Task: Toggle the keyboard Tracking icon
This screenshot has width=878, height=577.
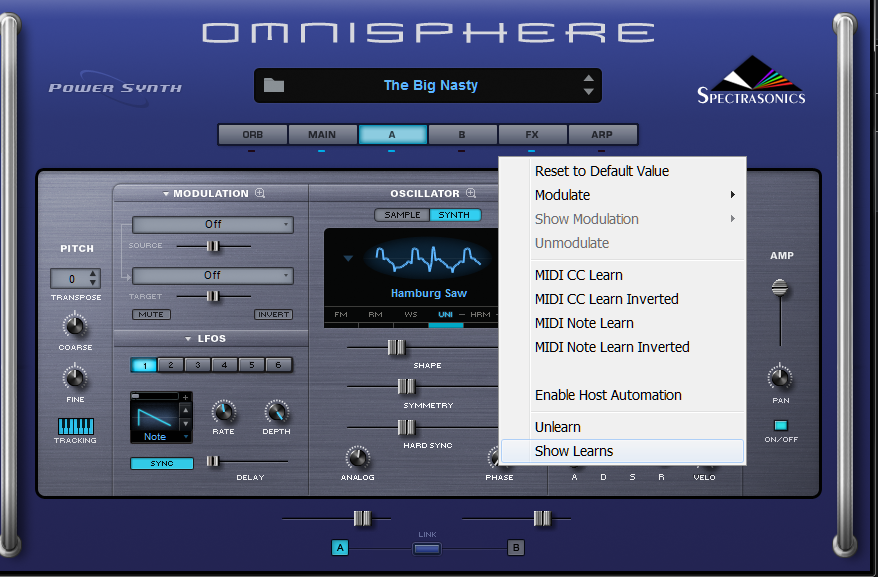Action: pos(76,426)
